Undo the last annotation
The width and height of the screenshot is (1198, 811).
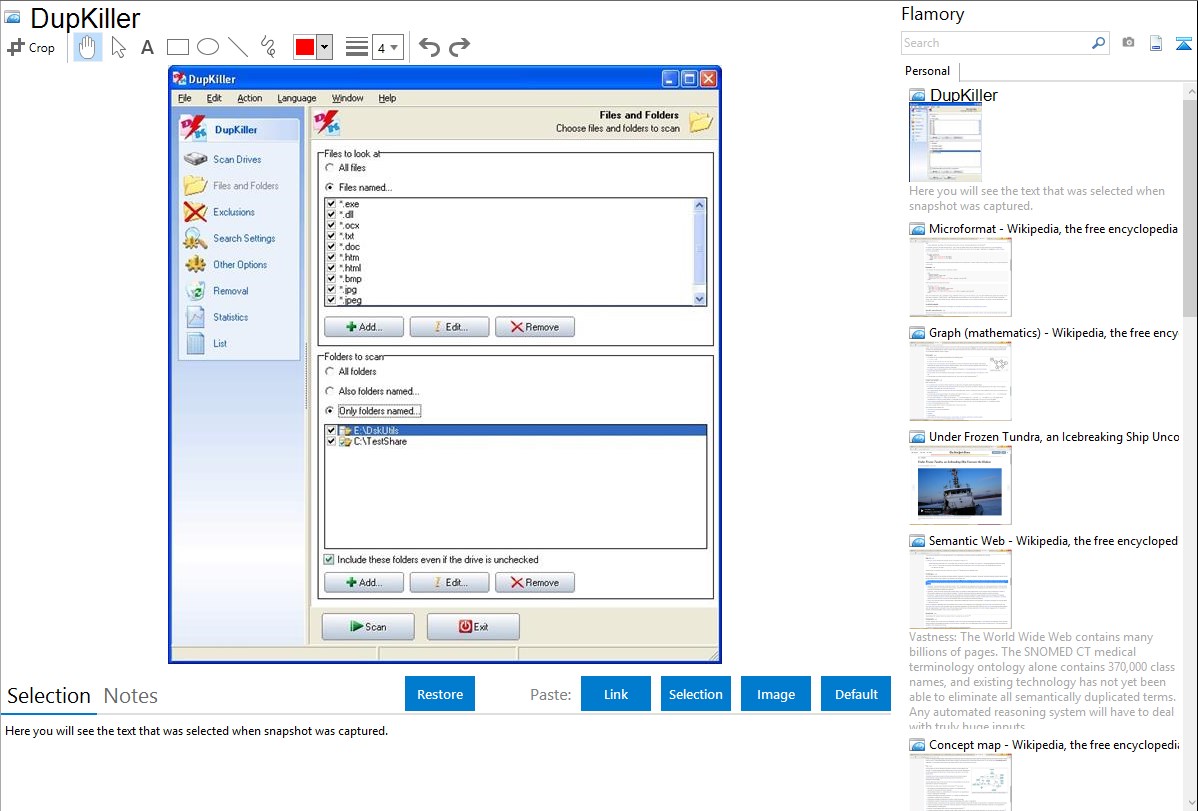[x=429, y=47]
